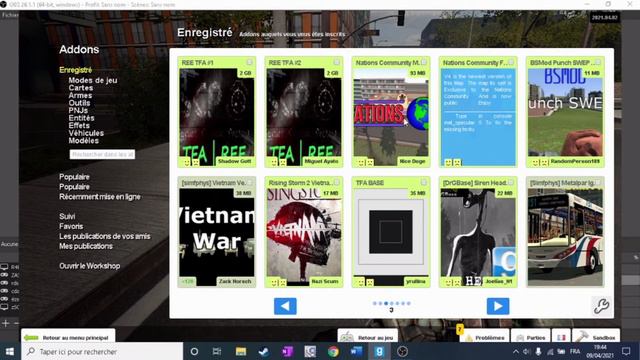The height and width of the screenshot is (360, 640).
Task: Show Les publications de vos amis
Action: click(104, 236)
